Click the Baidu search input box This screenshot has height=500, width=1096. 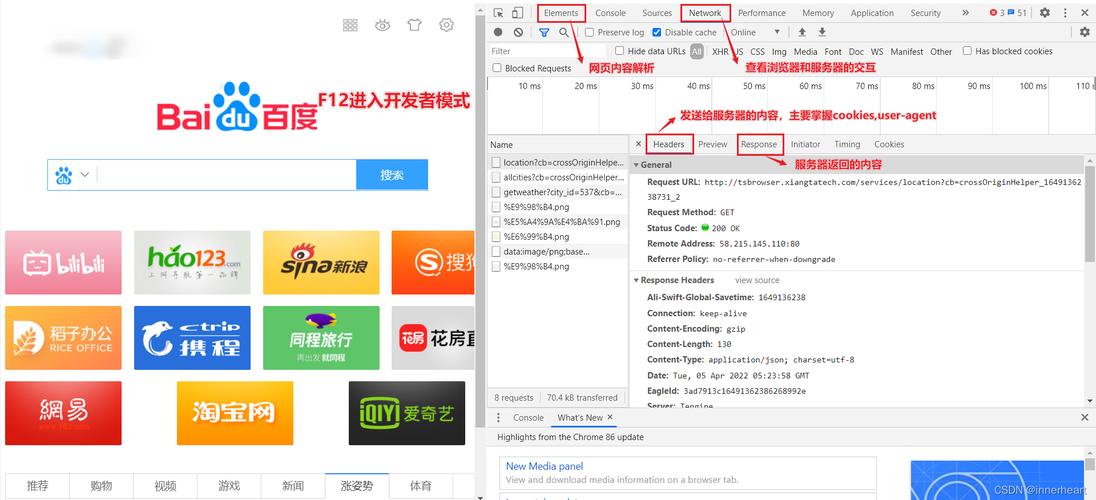pos(226,175)
